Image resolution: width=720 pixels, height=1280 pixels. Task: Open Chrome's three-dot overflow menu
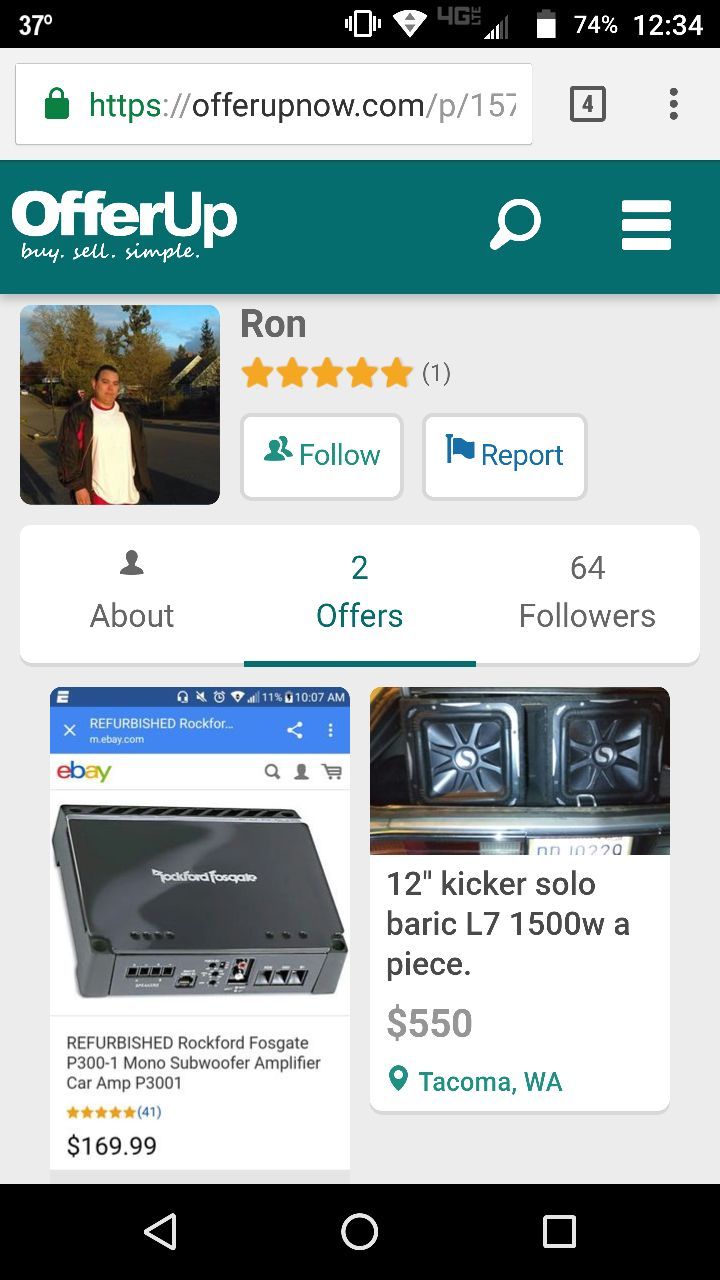(673, 104)
